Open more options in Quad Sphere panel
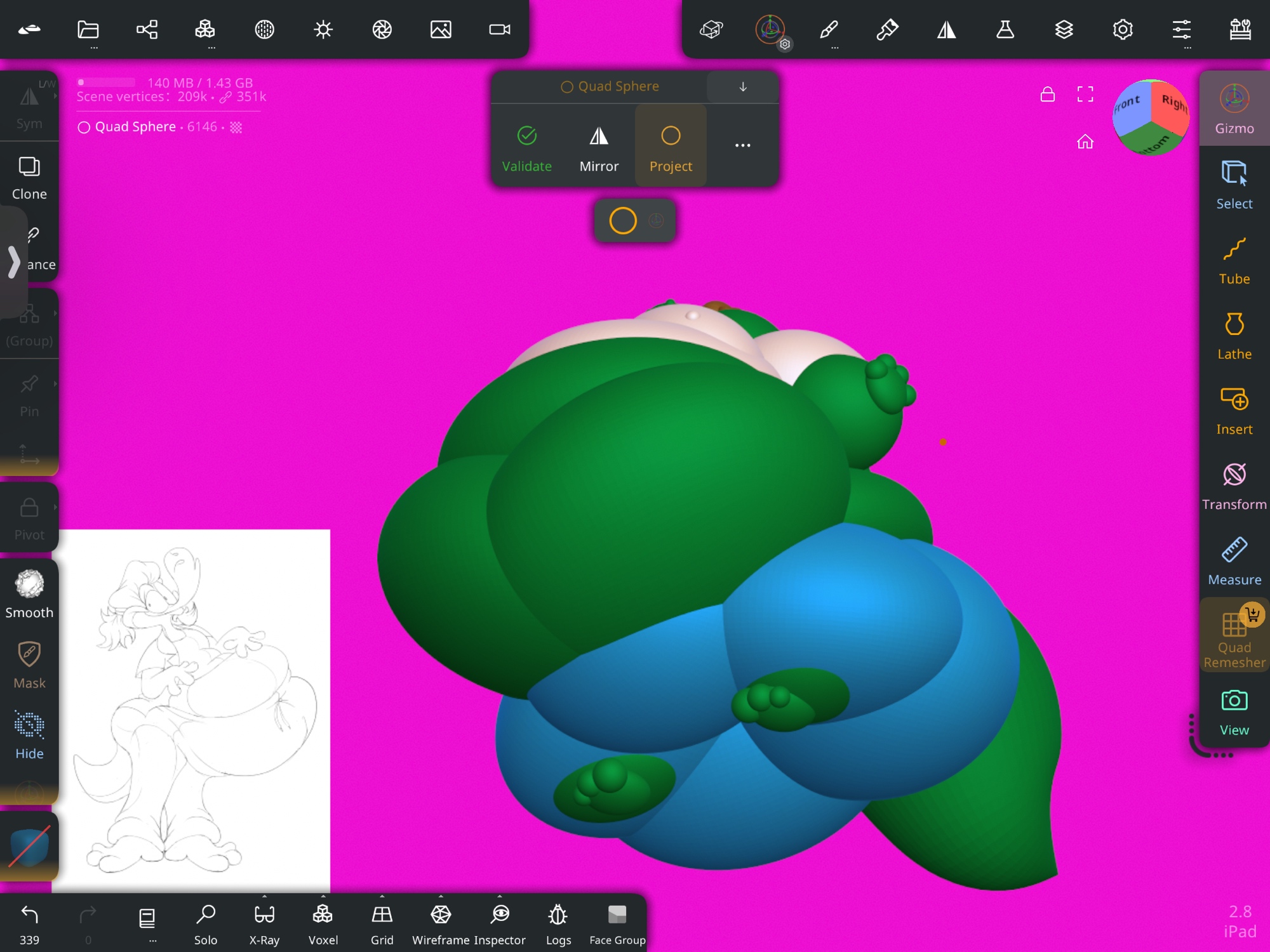The height and width of the screenshot is (952, 1270). pos(742,145)
